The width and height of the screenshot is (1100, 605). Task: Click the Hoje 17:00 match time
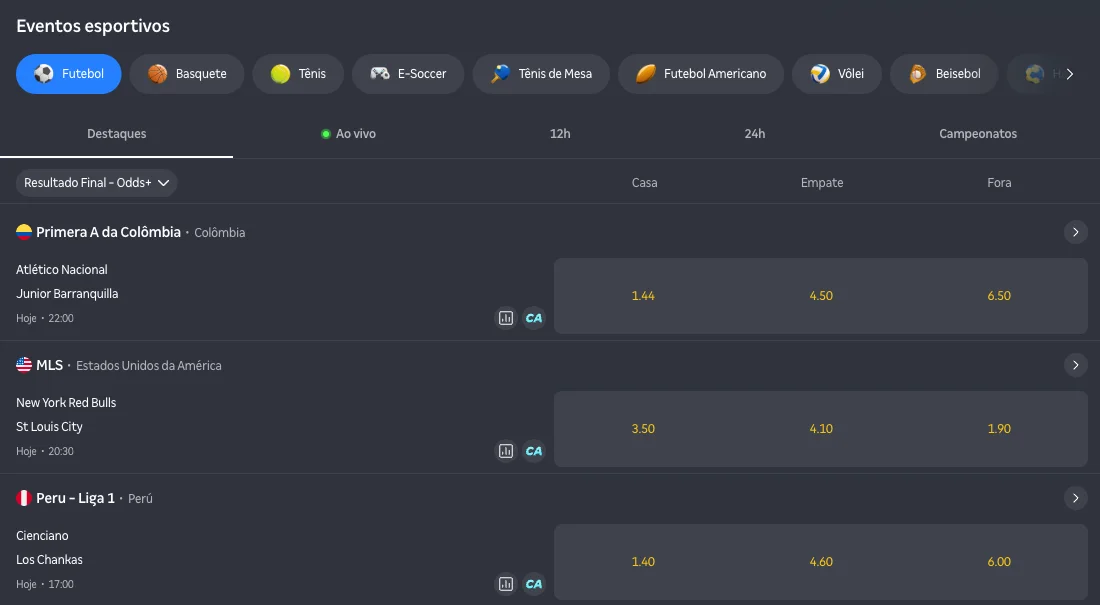(45, 584)
